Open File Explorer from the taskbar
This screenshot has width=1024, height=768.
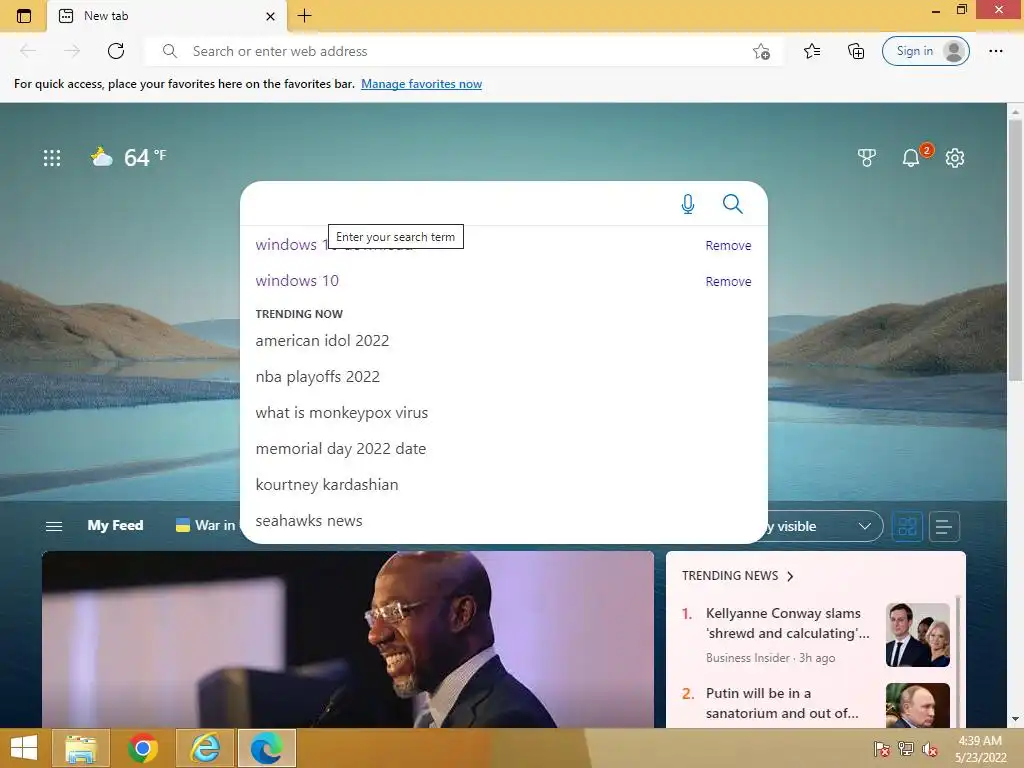tap(80, 748)
